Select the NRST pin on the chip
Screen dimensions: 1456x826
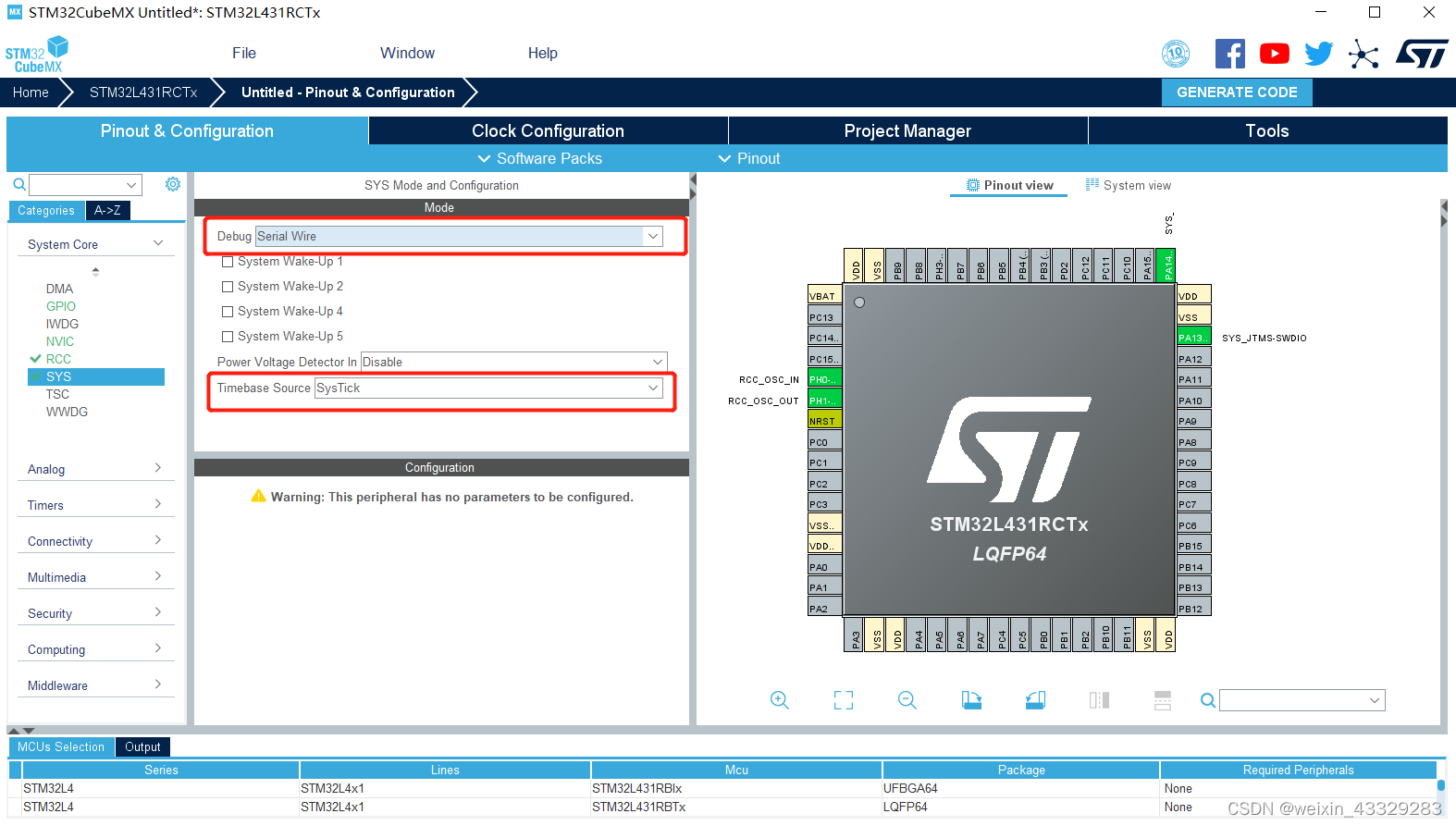tap(824, 421)
